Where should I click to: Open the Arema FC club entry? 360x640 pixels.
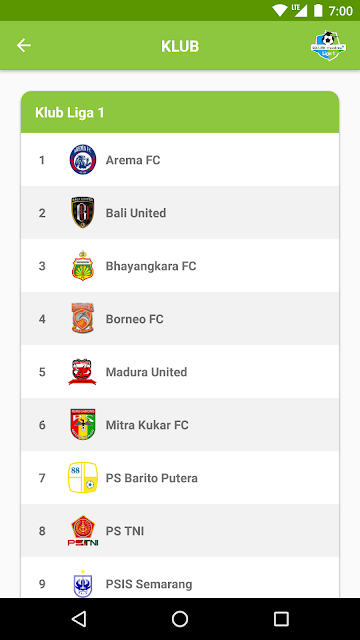click(x=180, y=160)
